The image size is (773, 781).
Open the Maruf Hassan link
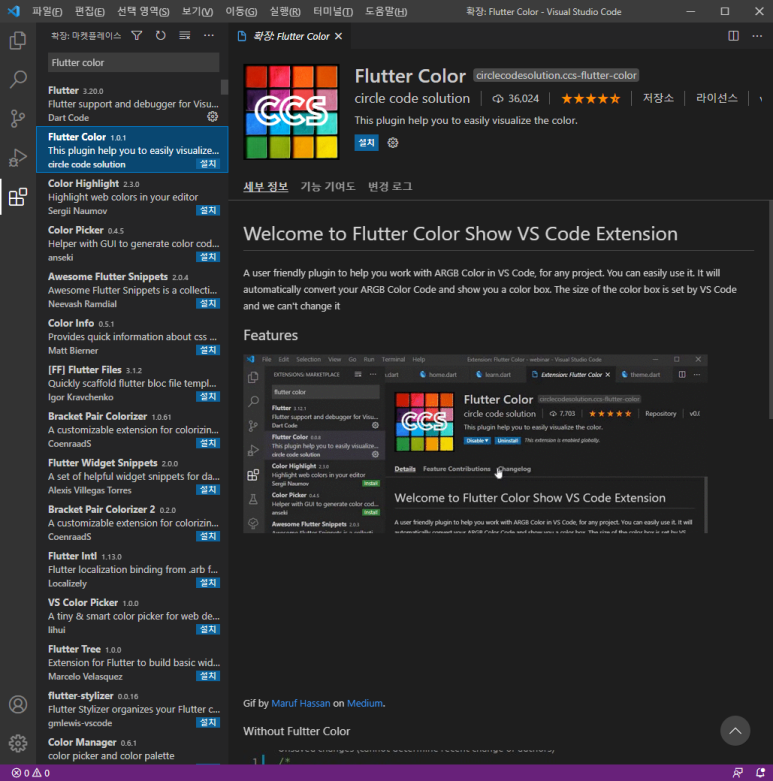[301, 703]
